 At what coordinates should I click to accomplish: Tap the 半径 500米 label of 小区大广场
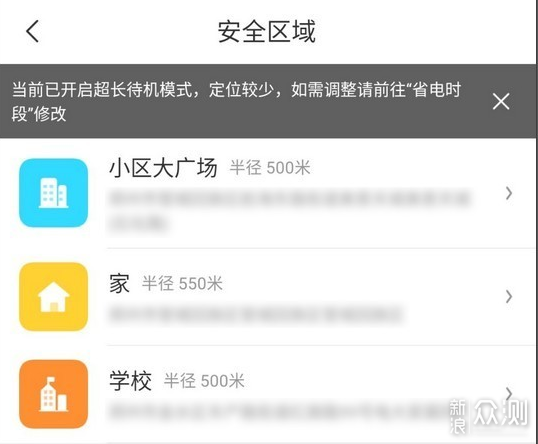click(x=270, y=168)
